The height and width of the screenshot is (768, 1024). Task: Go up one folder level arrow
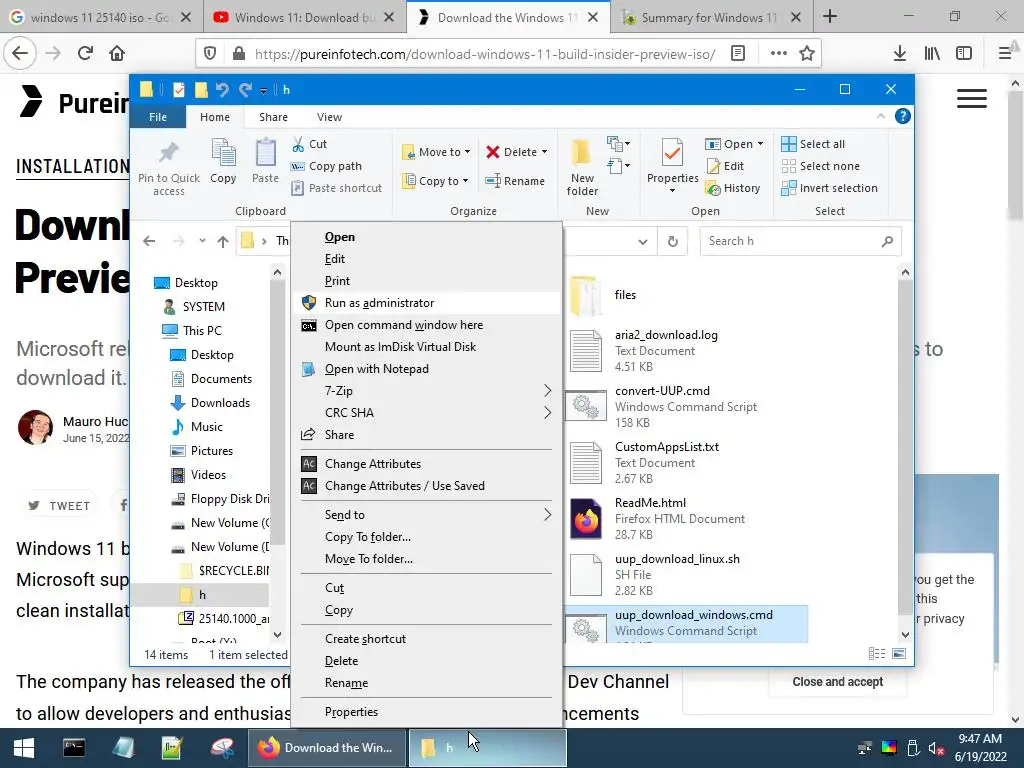tap(223, 242)
